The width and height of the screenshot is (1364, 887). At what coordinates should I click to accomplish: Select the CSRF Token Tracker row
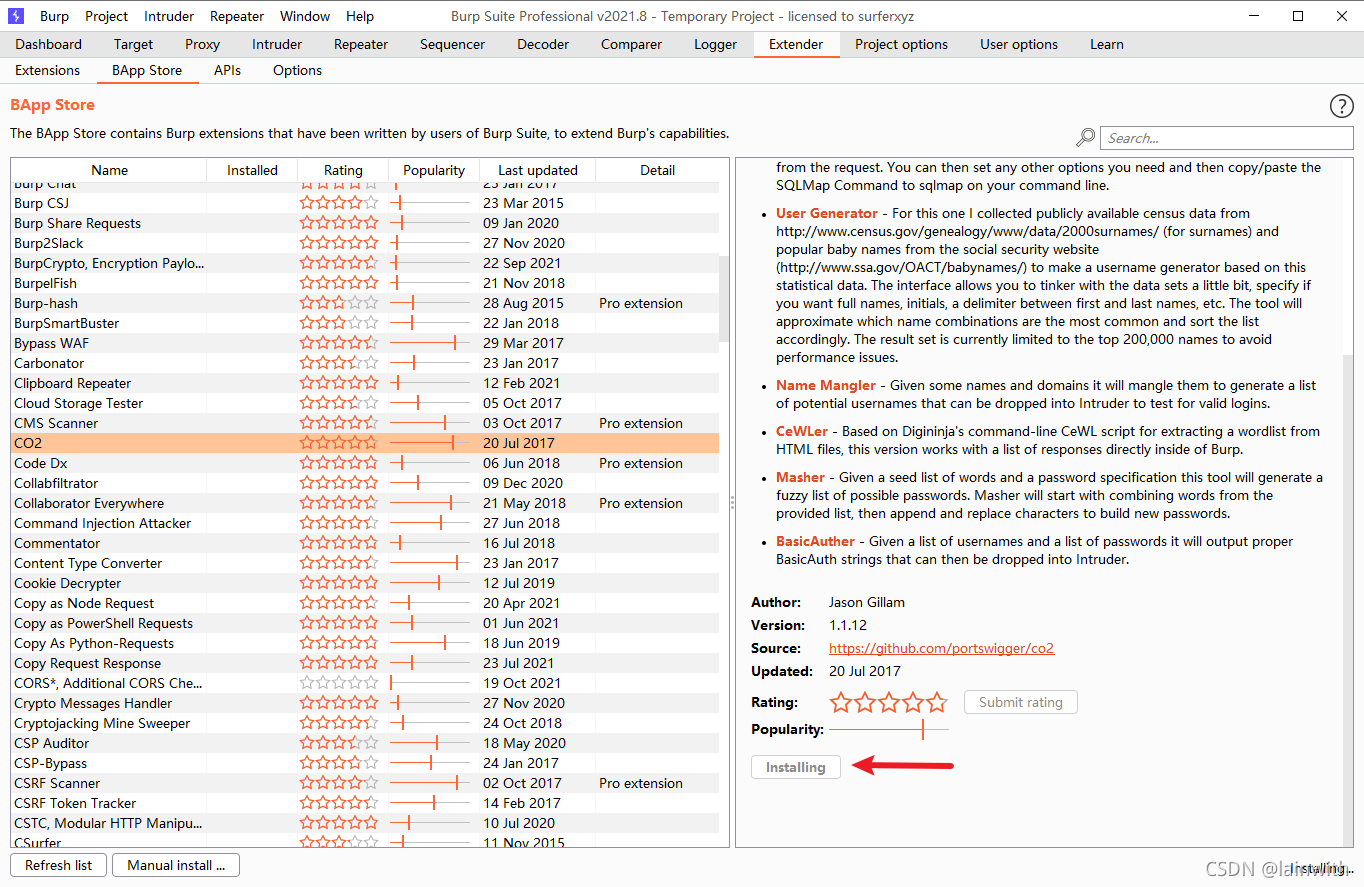pos(365,803)
